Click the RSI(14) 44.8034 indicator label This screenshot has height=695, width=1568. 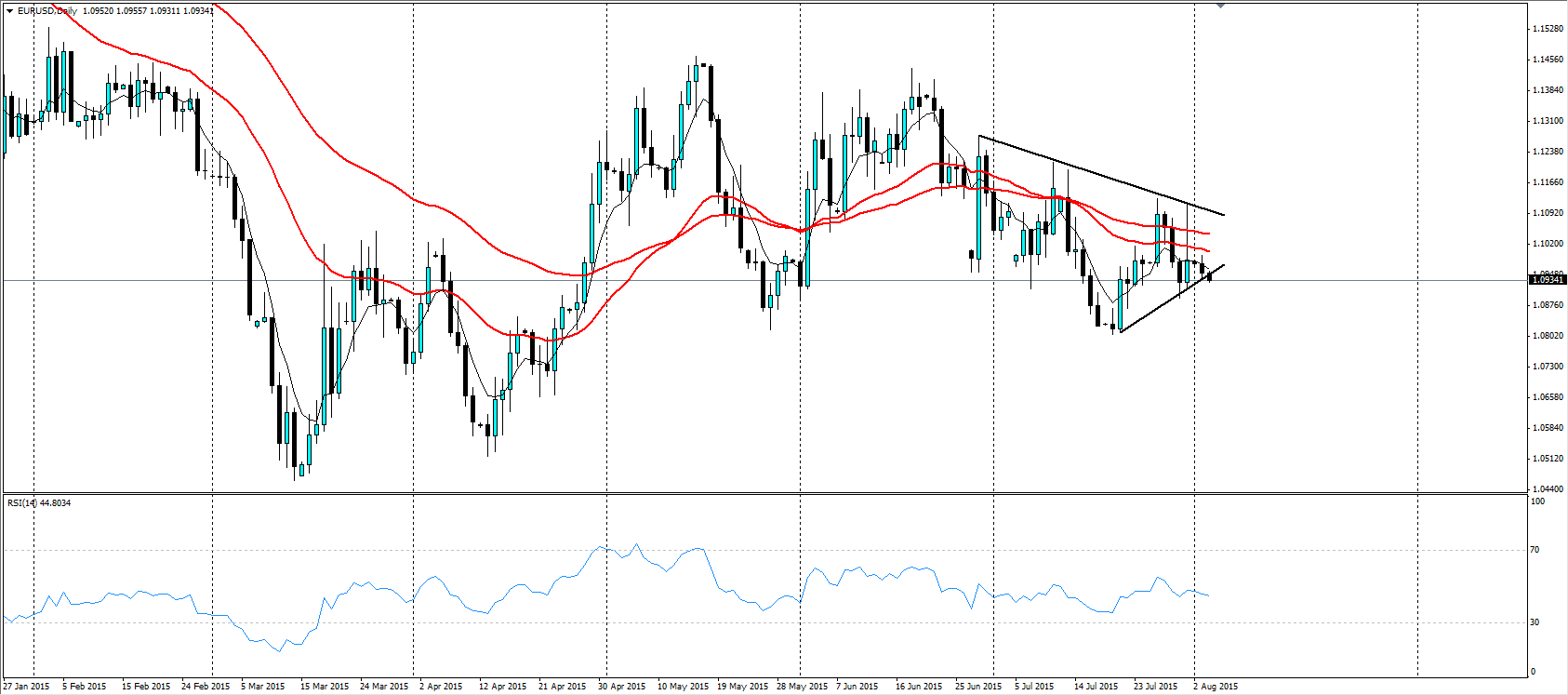(x=39, y=503)
